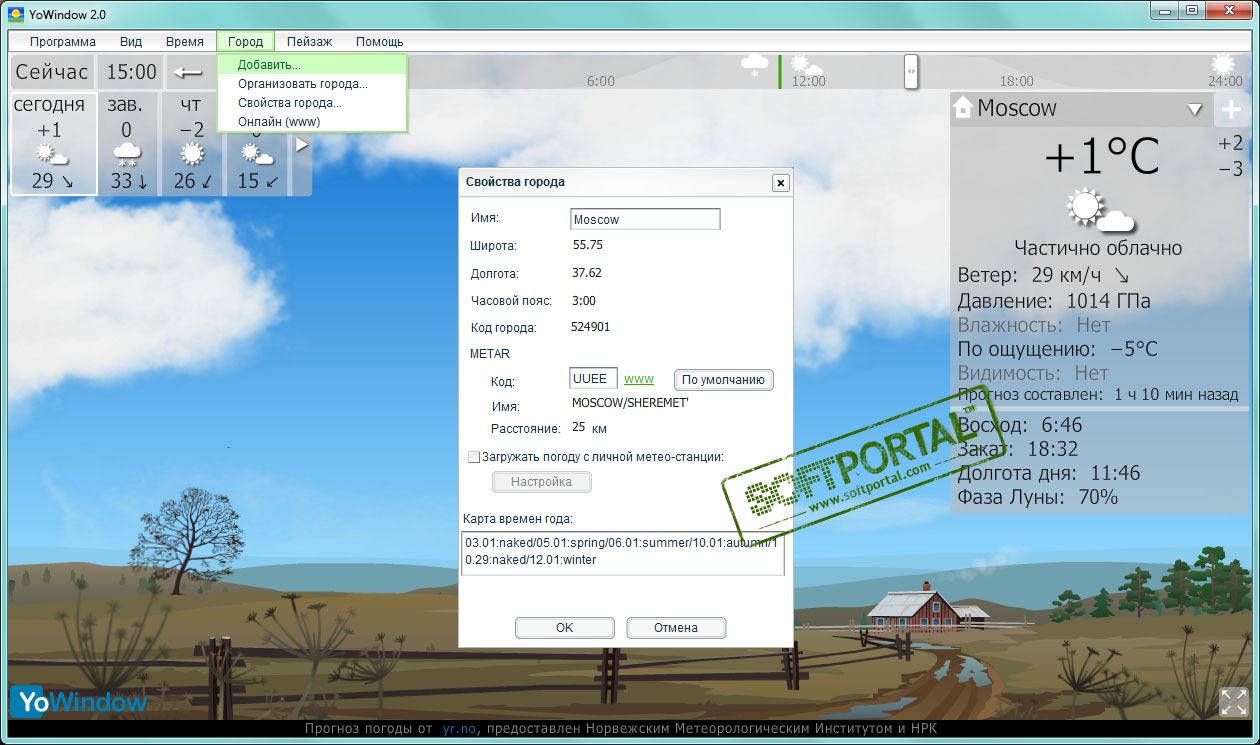Image resolution: width=1260 pixels, height=745 pixels.
Task: Click the back arrow time icon
Action: click(187, 72)
